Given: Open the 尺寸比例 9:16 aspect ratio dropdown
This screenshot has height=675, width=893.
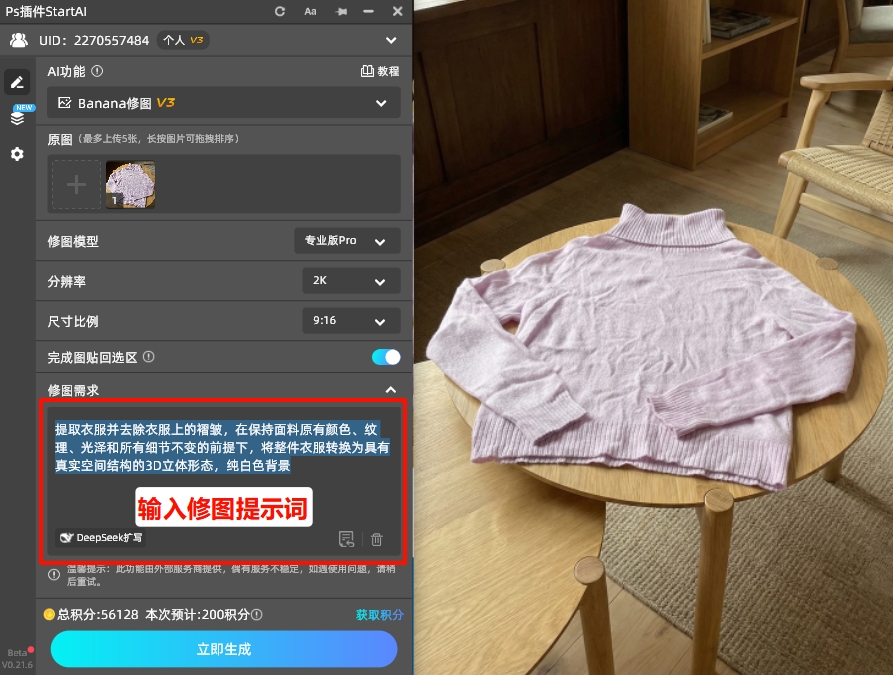Looking at the screenshot, I should [350, 321].
